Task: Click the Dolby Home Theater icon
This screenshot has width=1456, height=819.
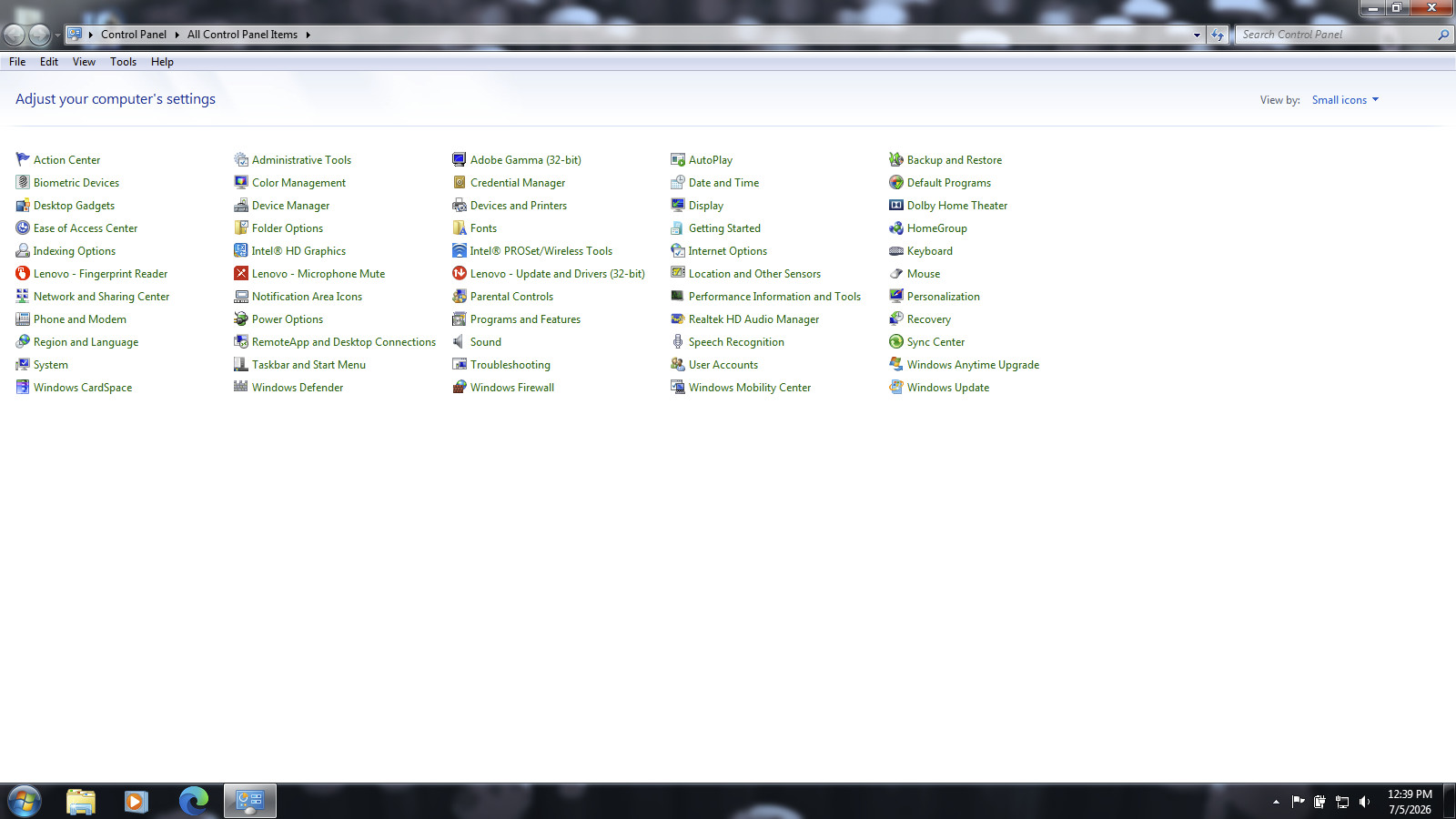Action: [x=896, y=205]
